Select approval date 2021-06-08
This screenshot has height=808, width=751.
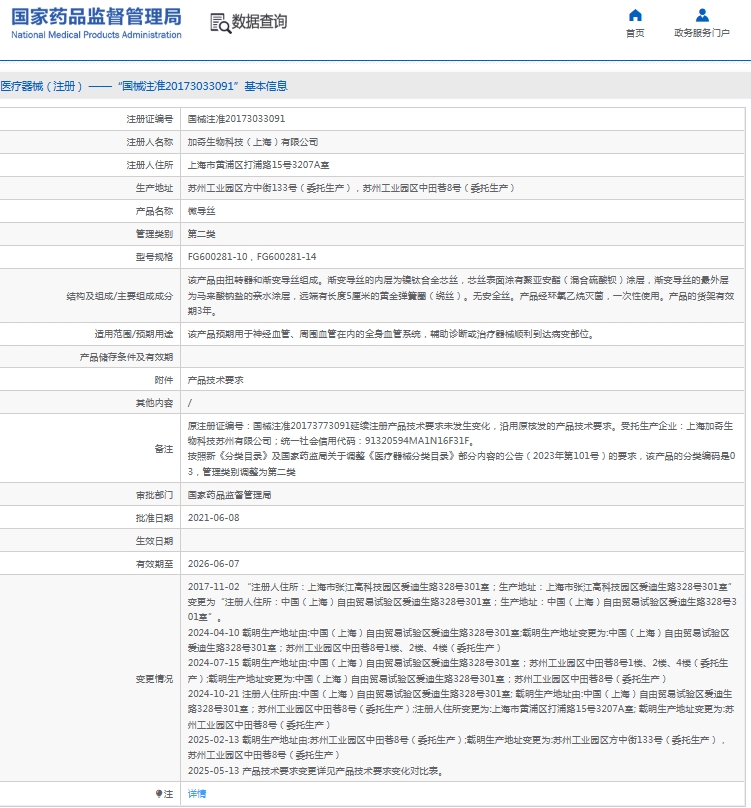click(x=213, y=518)
